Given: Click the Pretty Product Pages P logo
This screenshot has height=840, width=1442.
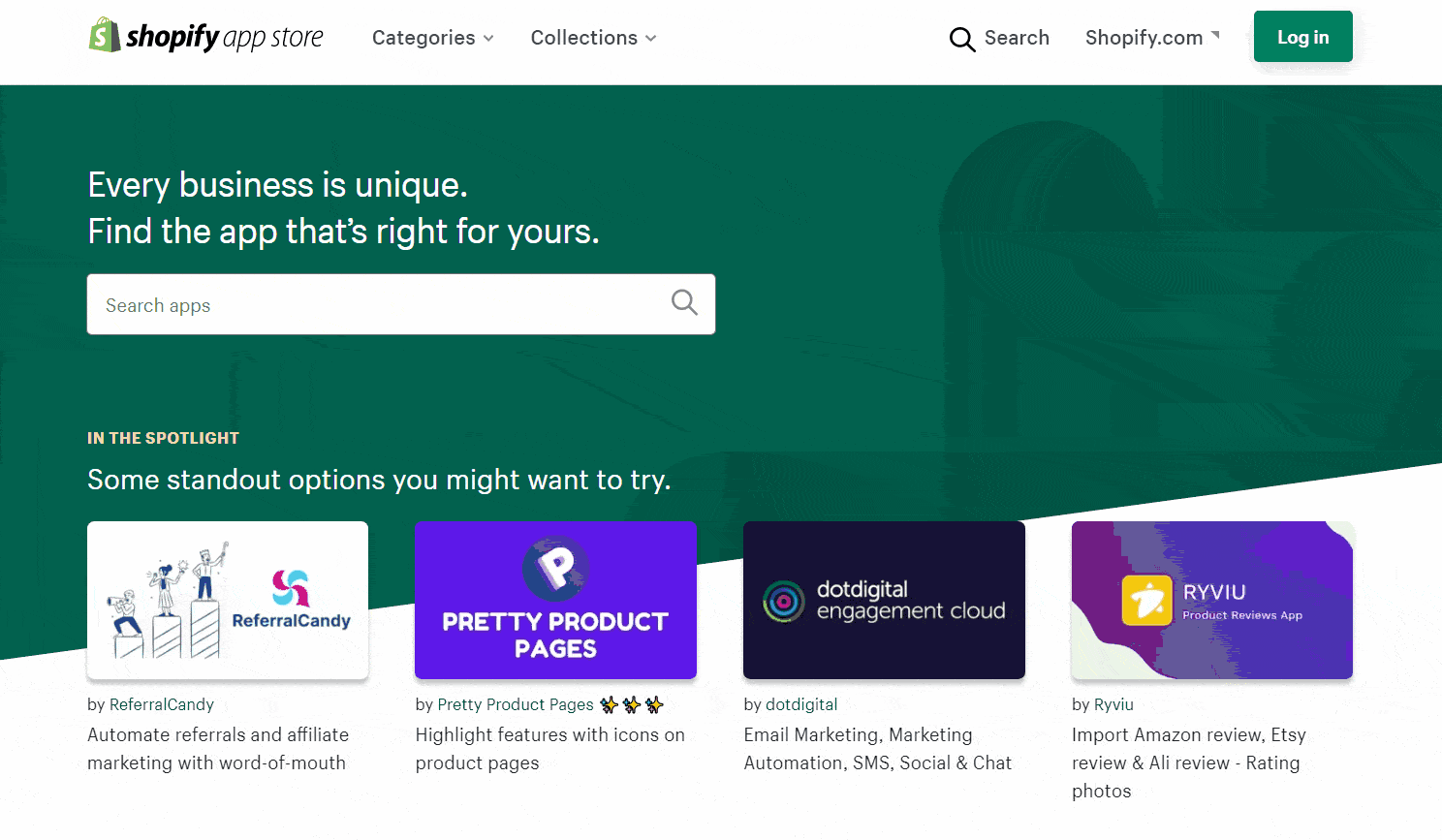Looking at the screenshot, I should (555, 569).
